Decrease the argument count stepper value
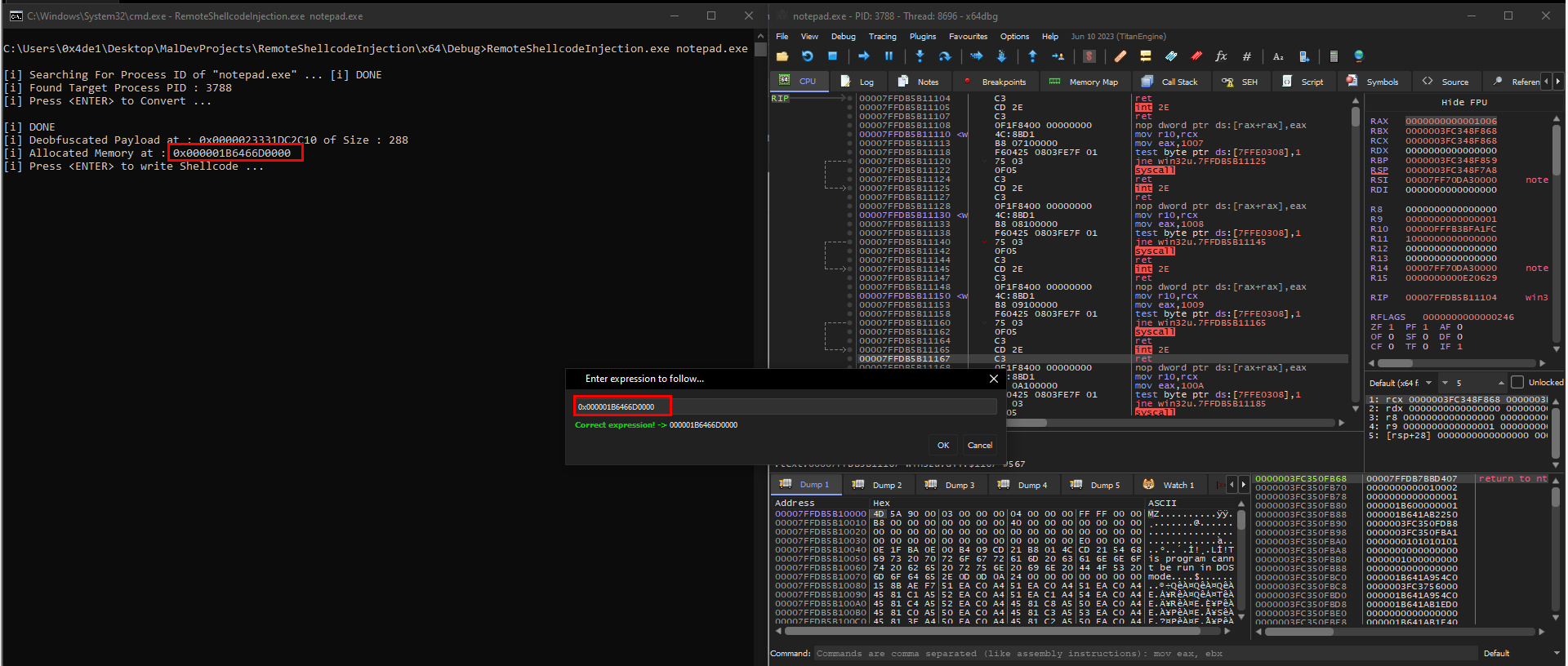The width and height of the screenshot is (1568, 666). [1445, 383]
